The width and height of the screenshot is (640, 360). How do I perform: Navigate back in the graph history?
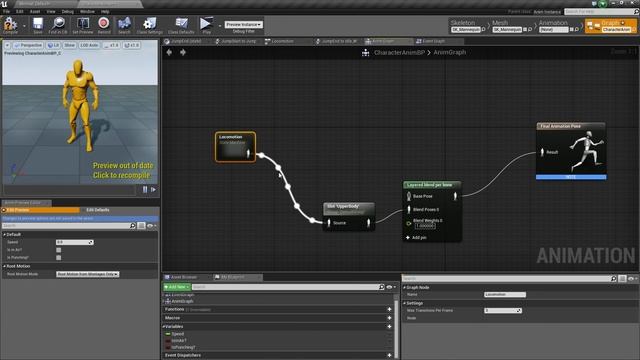[169, 52]
